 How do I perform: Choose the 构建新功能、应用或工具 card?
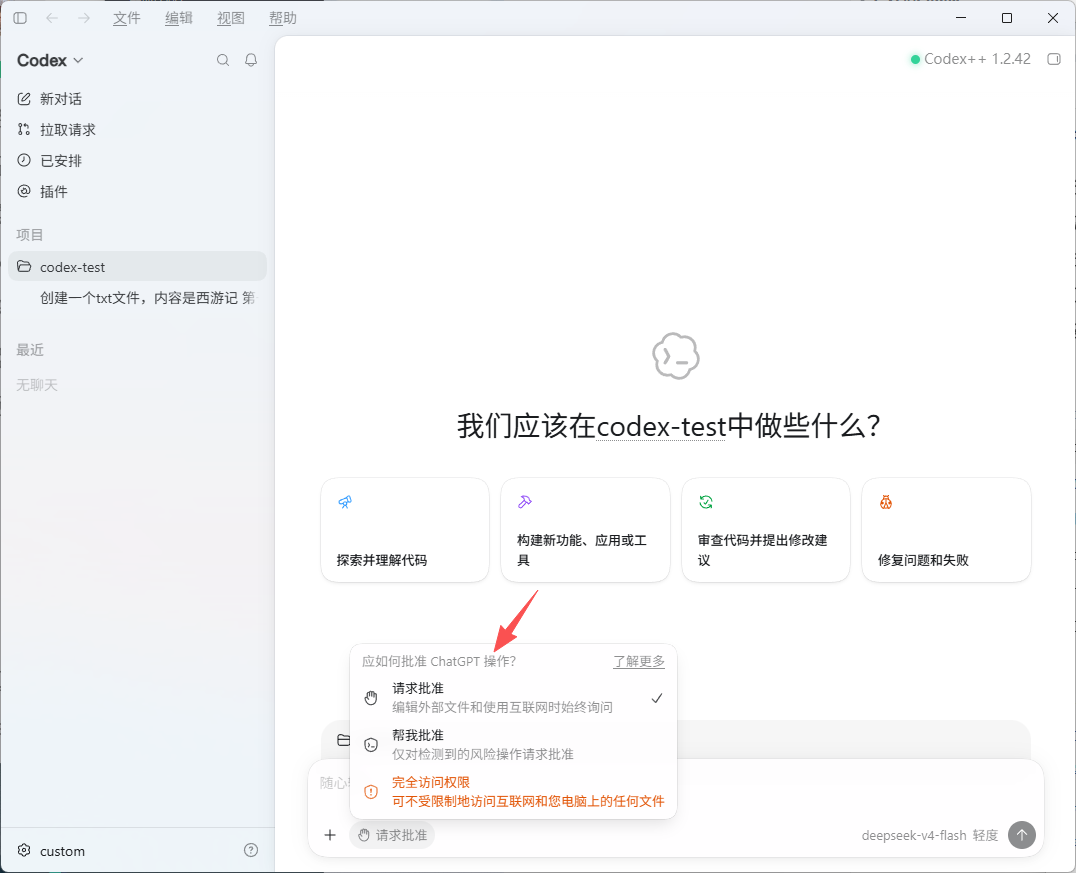585,530
